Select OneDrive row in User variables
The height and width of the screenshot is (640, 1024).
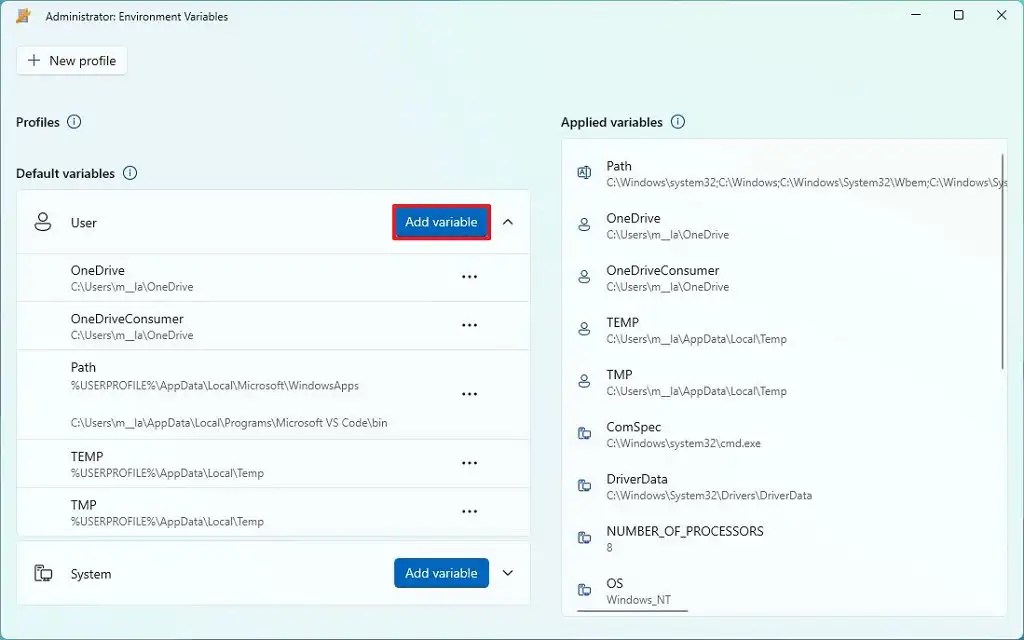273,278
